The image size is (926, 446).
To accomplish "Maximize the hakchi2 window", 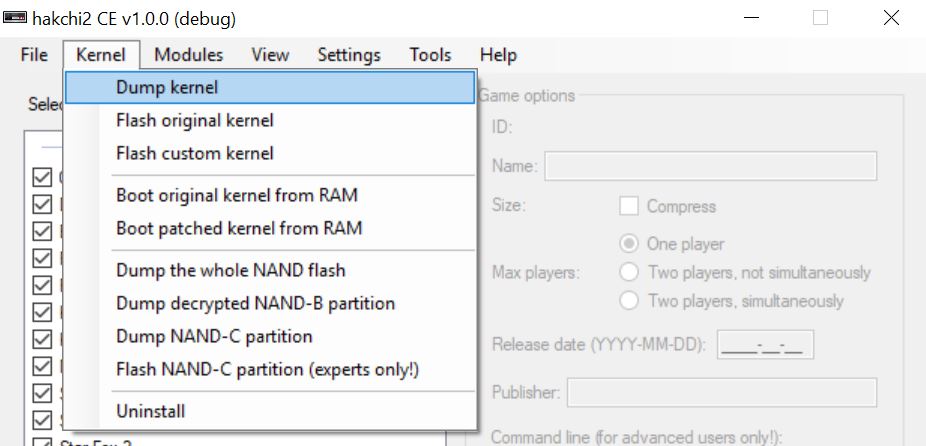I will coord(820,18).
